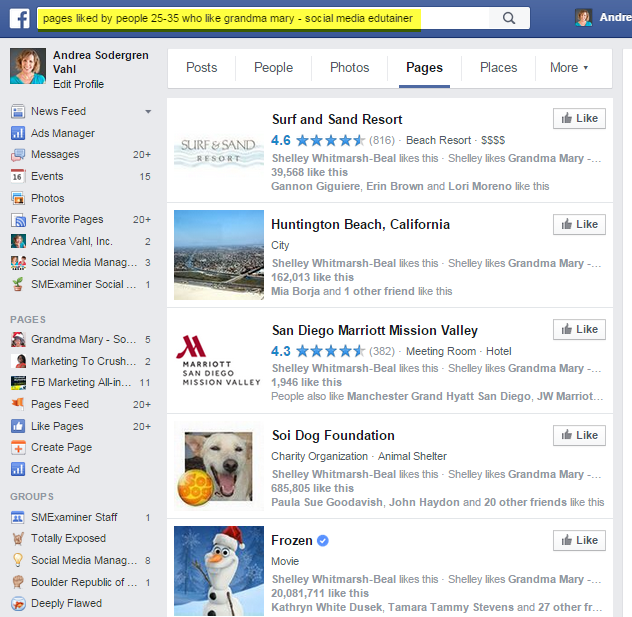Open the Social Media Manag... page icon
The width and height of the screenshot is (632, 617).
[x=18, y=263]
